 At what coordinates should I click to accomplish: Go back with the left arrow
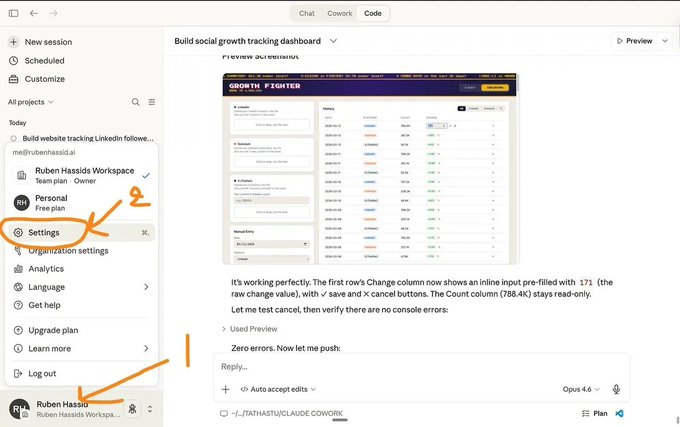point(34,13)
